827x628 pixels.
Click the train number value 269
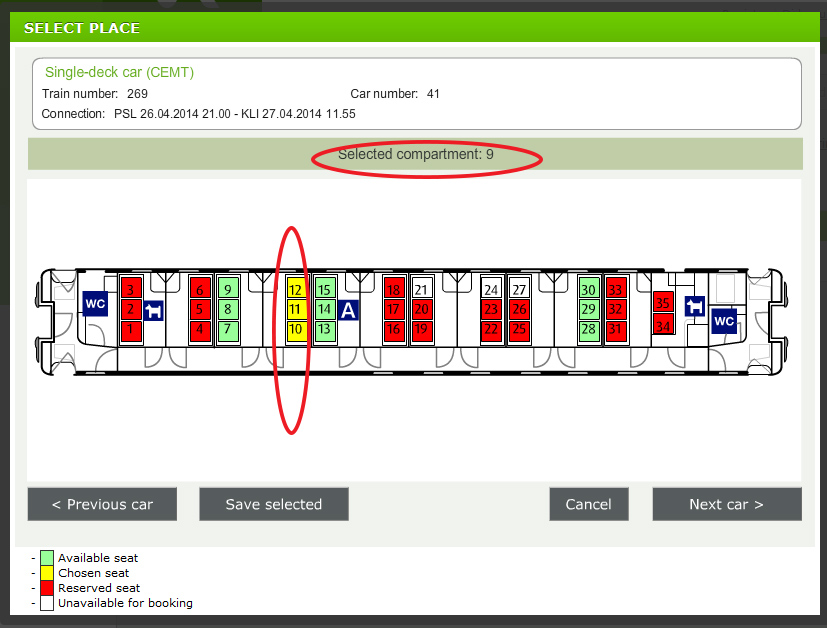tap(137, 94)
